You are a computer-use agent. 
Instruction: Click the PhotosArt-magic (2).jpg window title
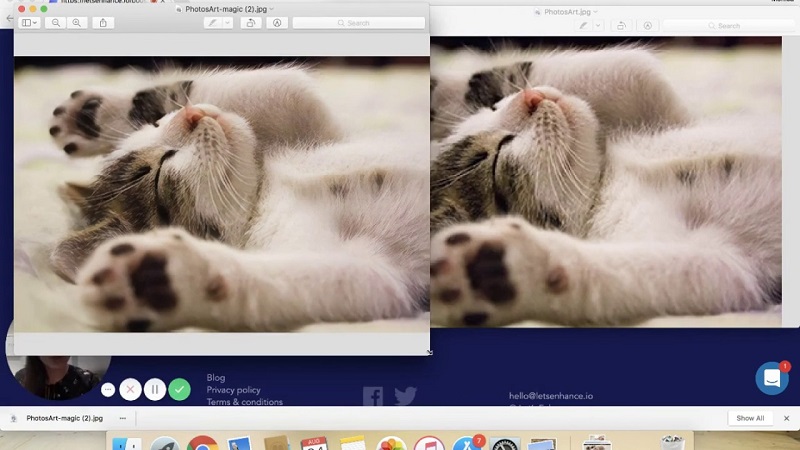tap(220, 9)
